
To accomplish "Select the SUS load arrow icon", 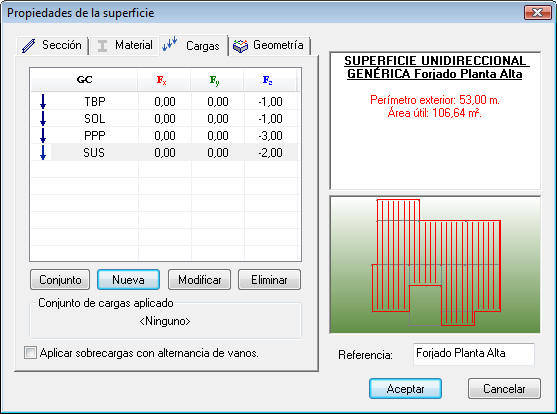I will pos(43,152).
